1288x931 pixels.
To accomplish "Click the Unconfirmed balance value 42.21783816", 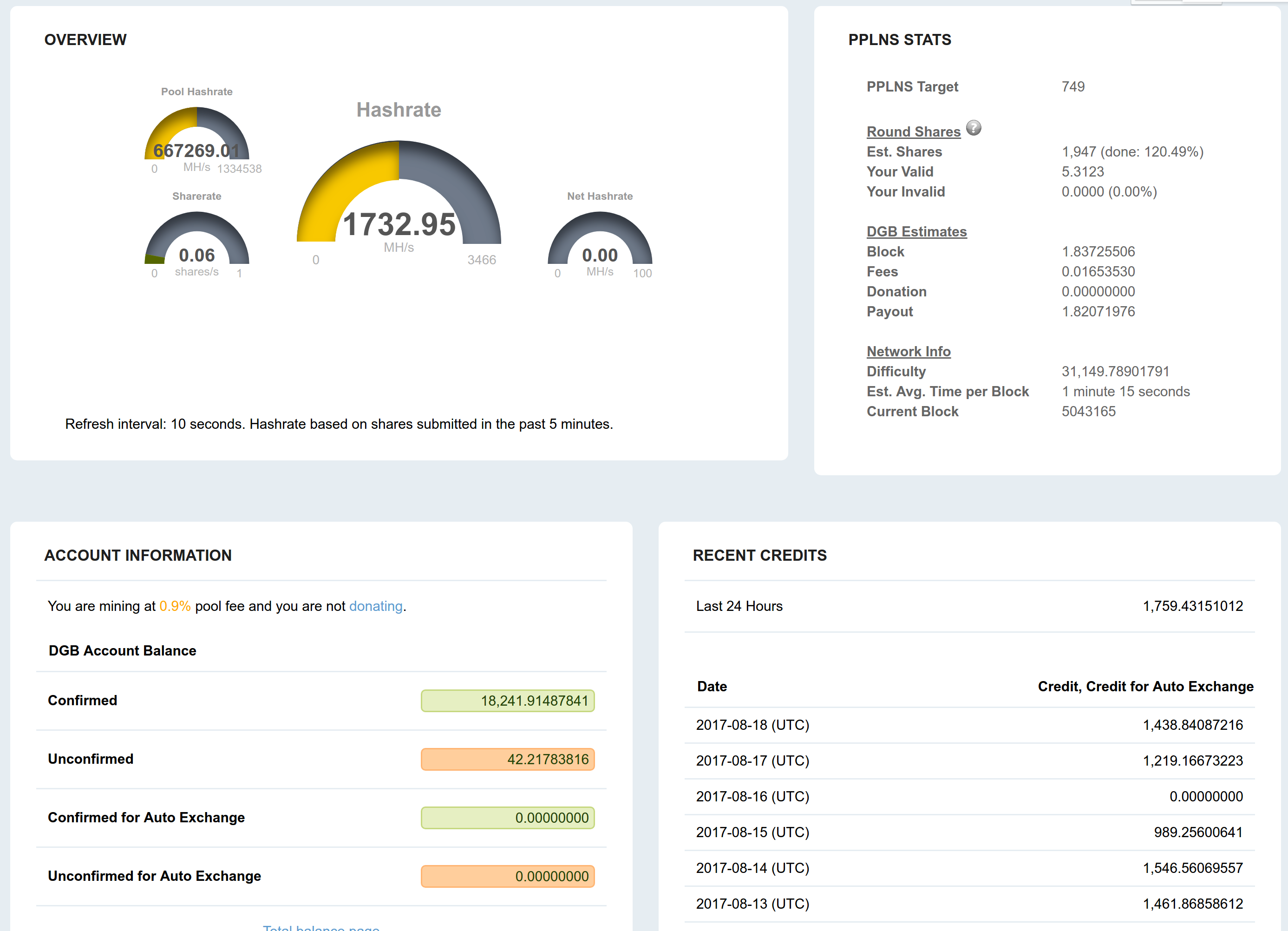I will tap(508, 760).
